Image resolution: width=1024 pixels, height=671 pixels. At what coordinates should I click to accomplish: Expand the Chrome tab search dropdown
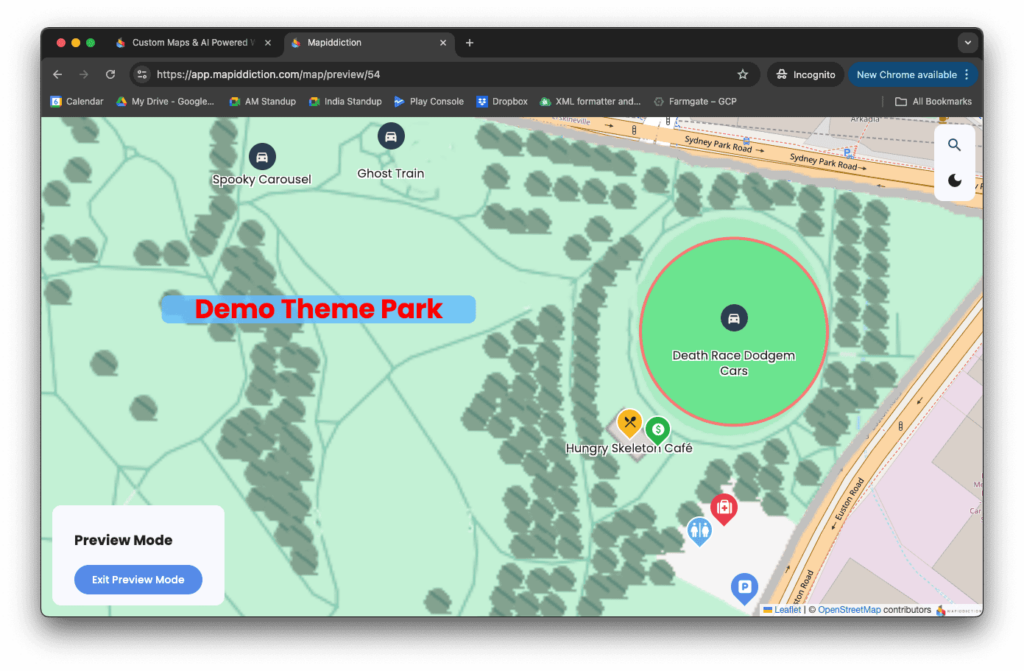(966, 43)
